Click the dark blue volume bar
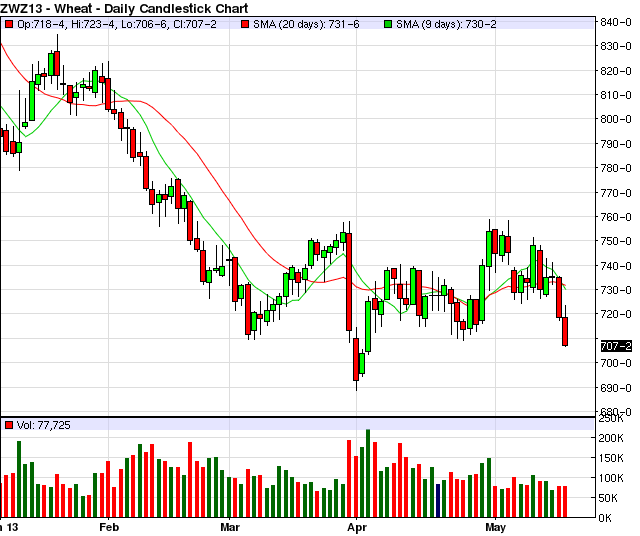Viewport: 640px width, 536px height. click(438, 501)
